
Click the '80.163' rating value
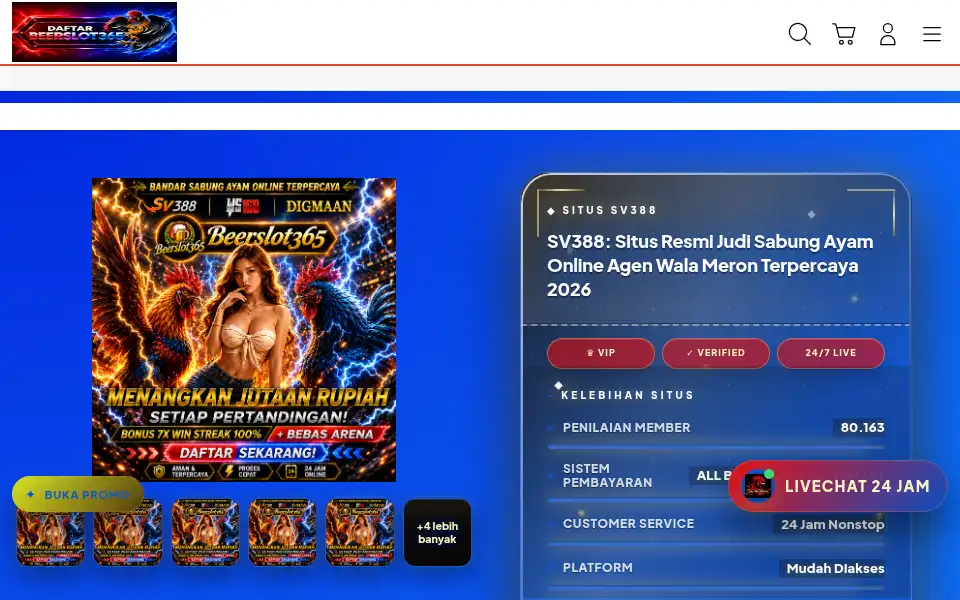[862, 427]
